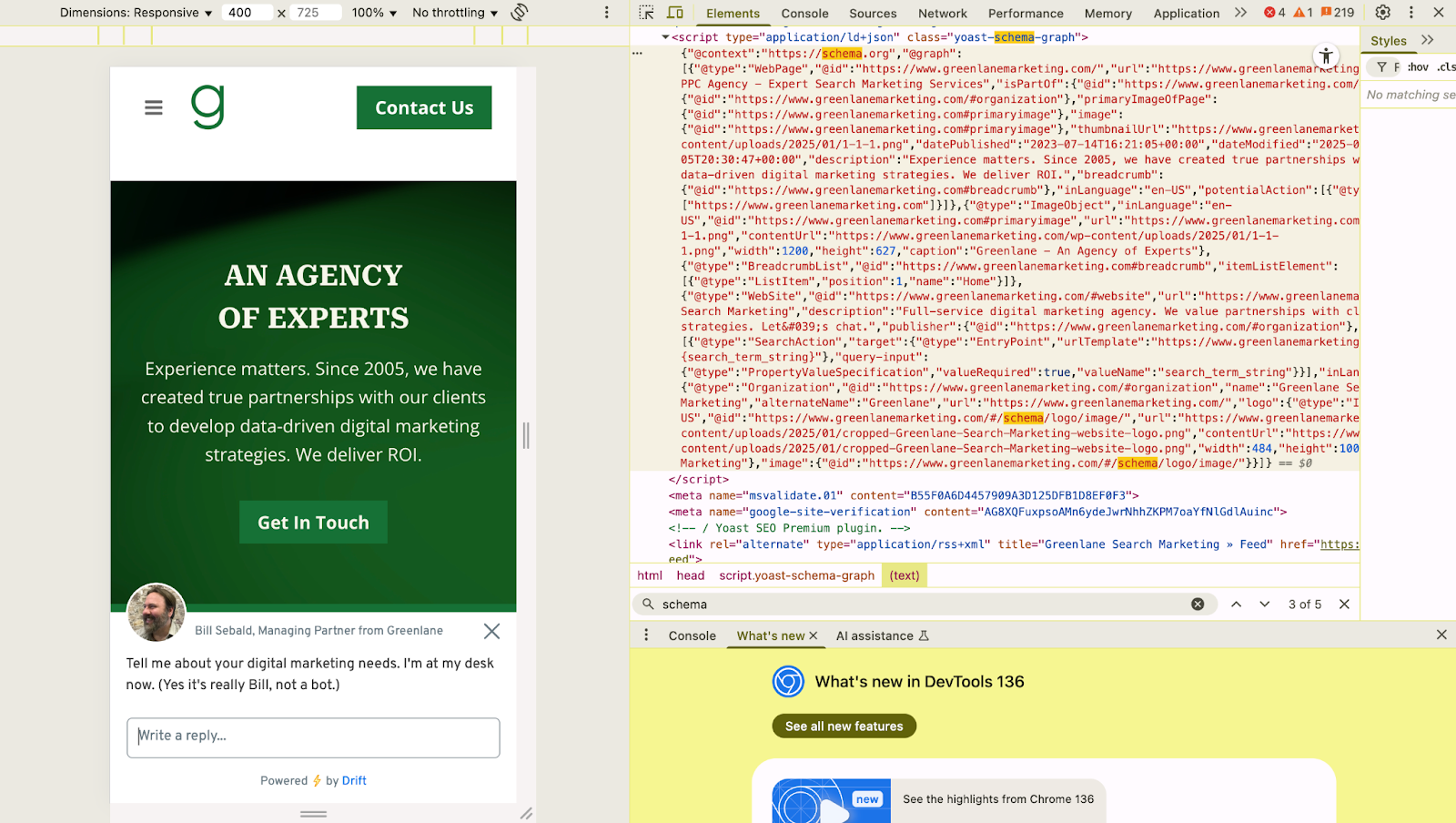Open DevTools customize menu with three dots

(x=1411, y=13)
